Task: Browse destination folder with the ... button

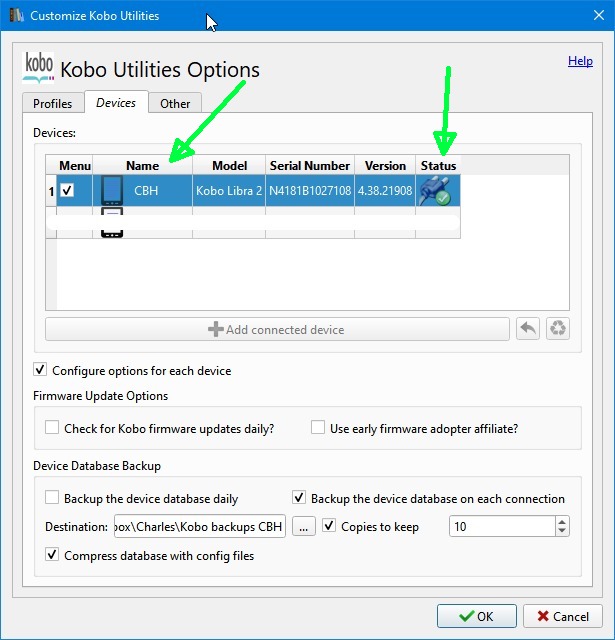Action: (x=303, y=527)
